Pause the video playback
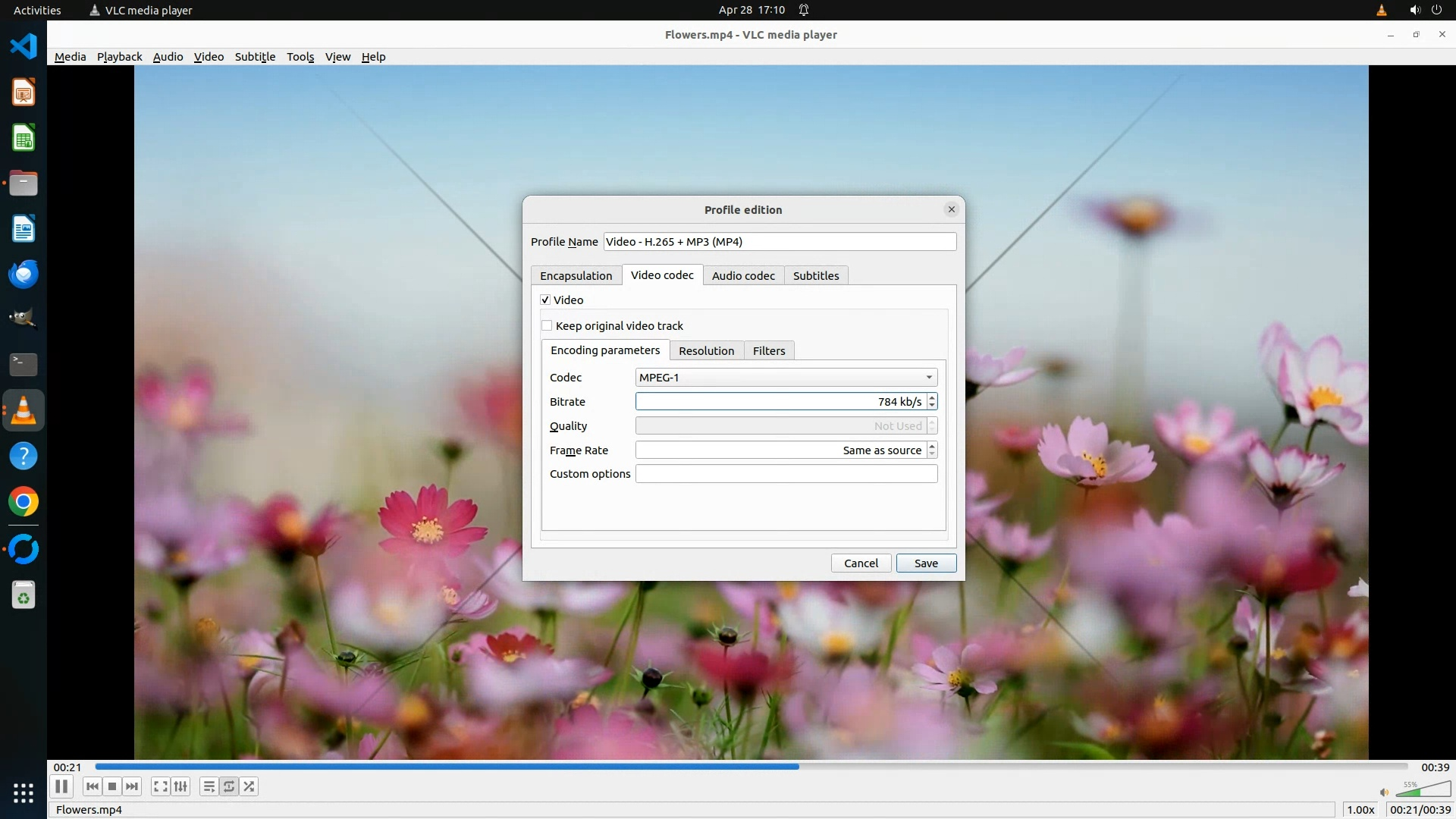Image resolution: width=1456 pixels, height=819 pixels. [x=61, y=786]
